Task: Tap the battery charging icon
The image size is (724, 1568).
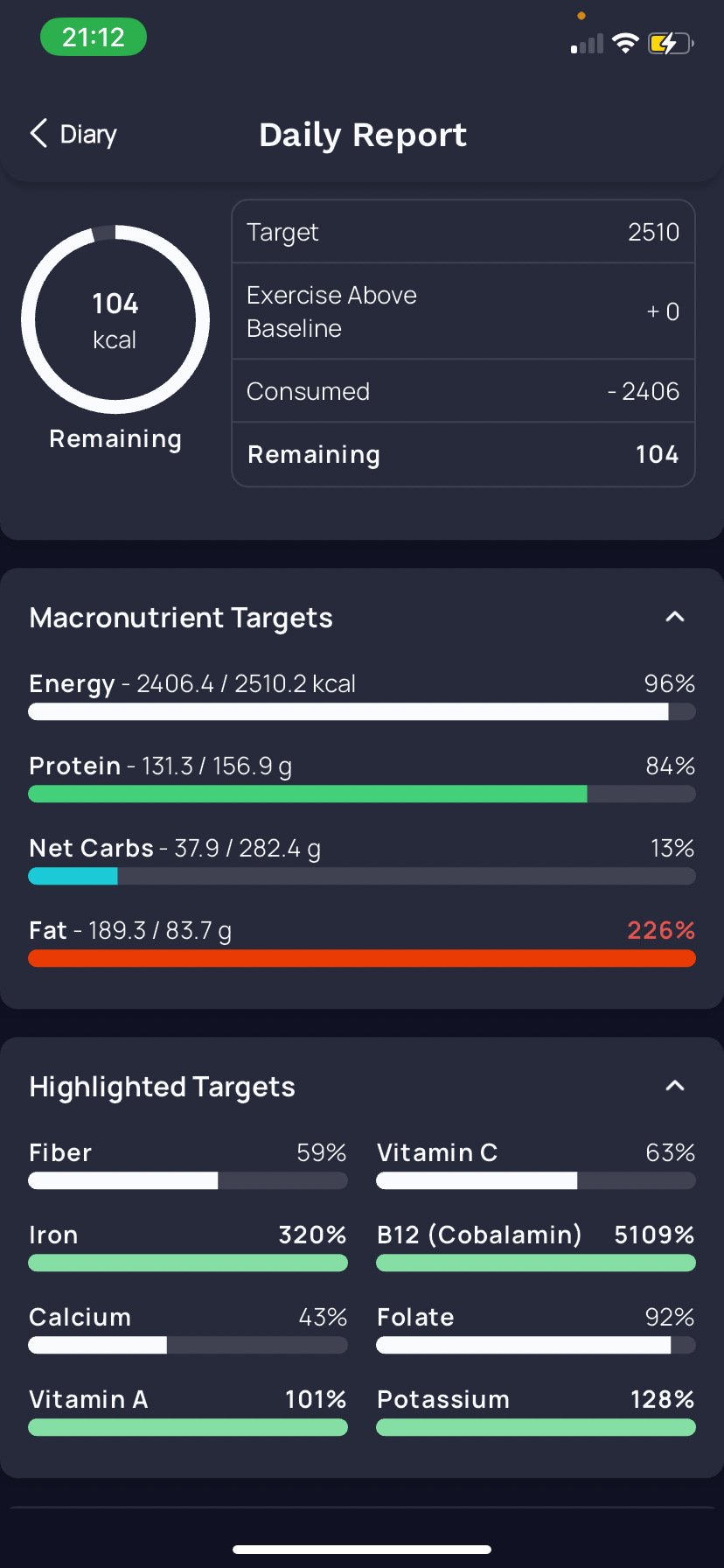Action: pos(670,43)
